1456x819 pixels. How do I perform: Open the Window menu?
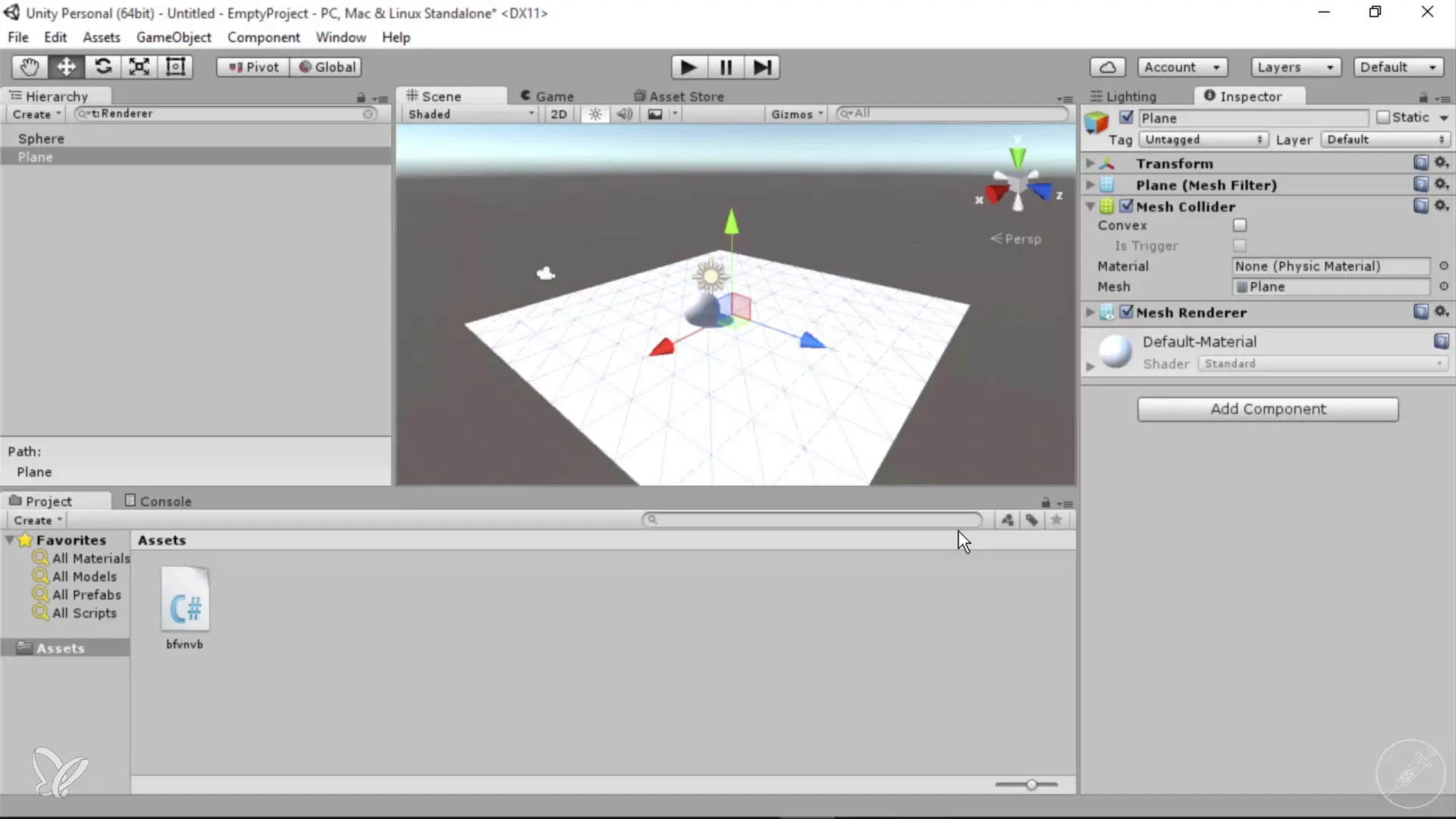pyautogui.click(x=340, y=37)
